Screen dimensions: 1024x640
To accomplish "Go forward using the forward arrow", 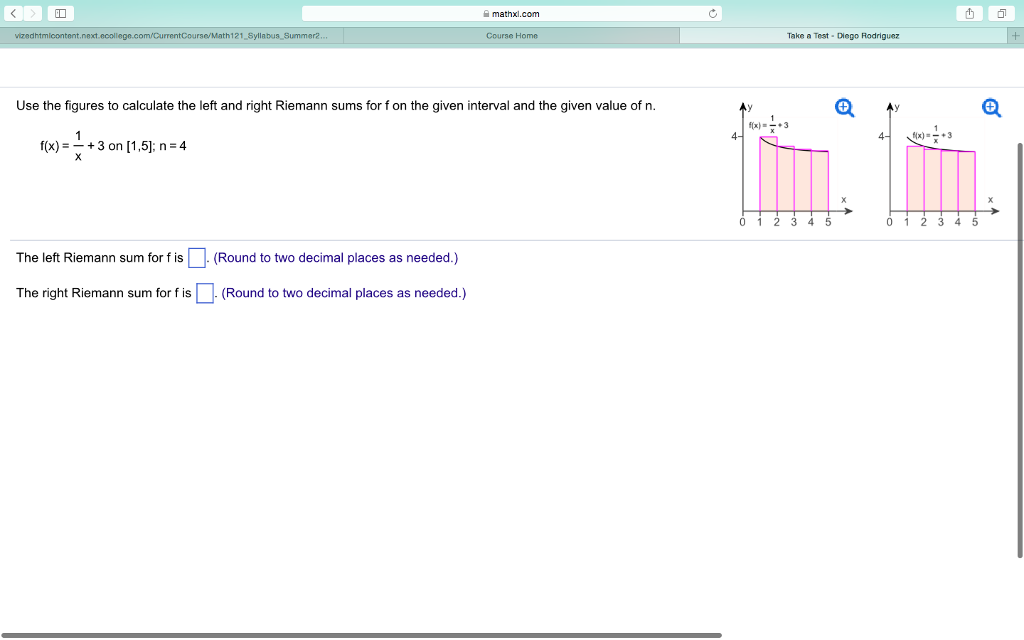I will pyautogui.click(x=33, y=14).
